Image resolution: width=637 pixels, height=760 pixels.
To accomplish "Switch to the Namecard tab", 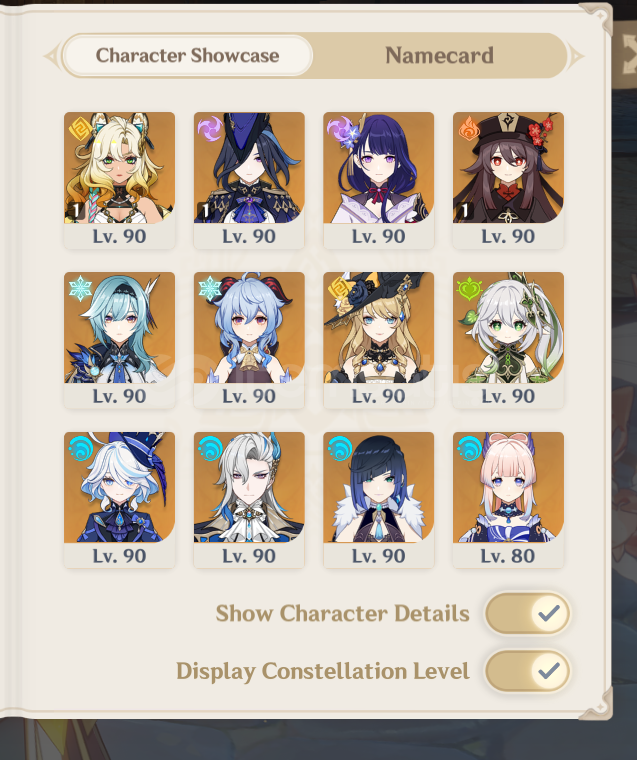I will point(439,55).
